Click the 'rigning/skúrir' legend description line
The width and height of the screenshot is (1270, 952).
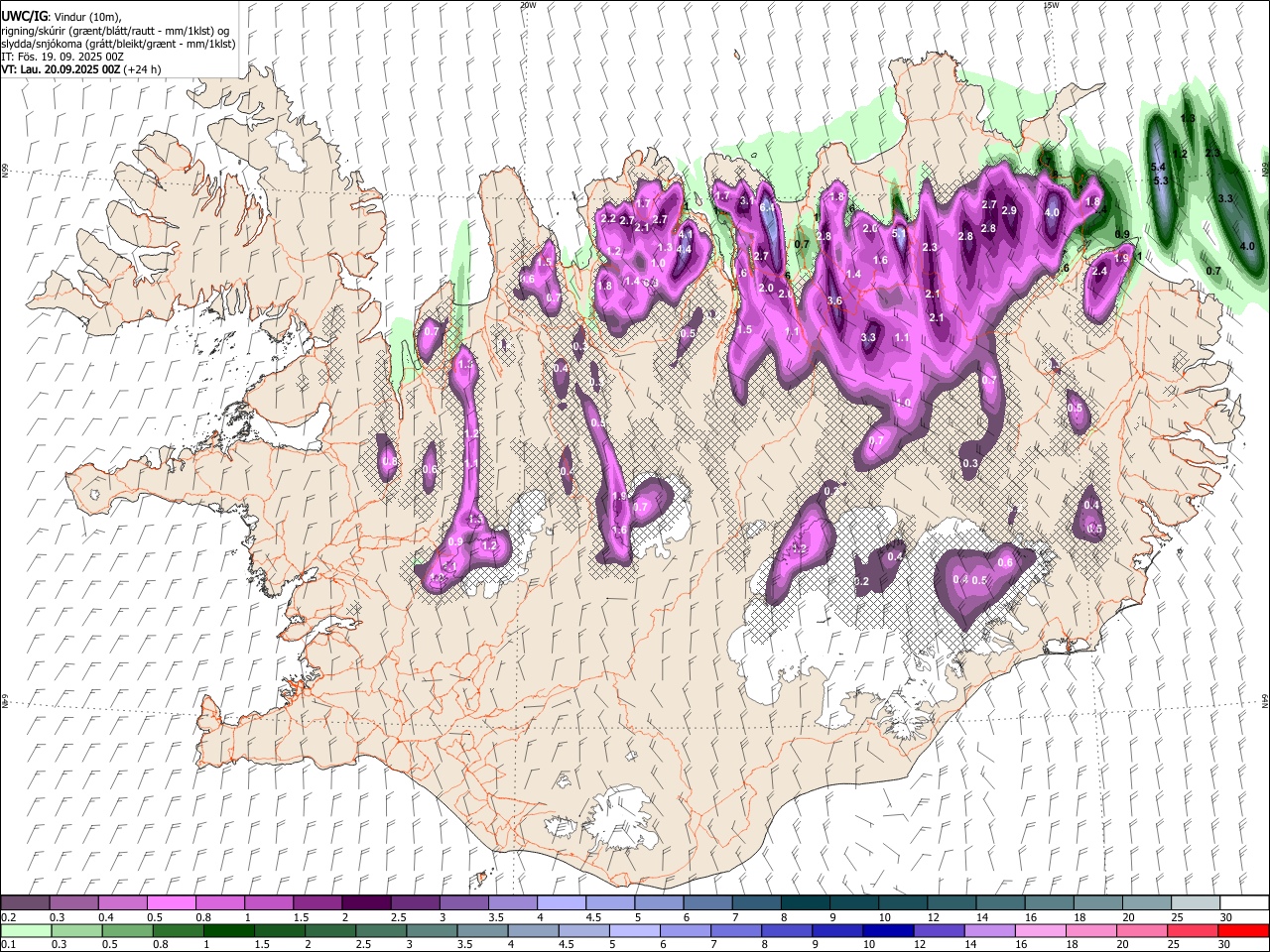(115, 31)
